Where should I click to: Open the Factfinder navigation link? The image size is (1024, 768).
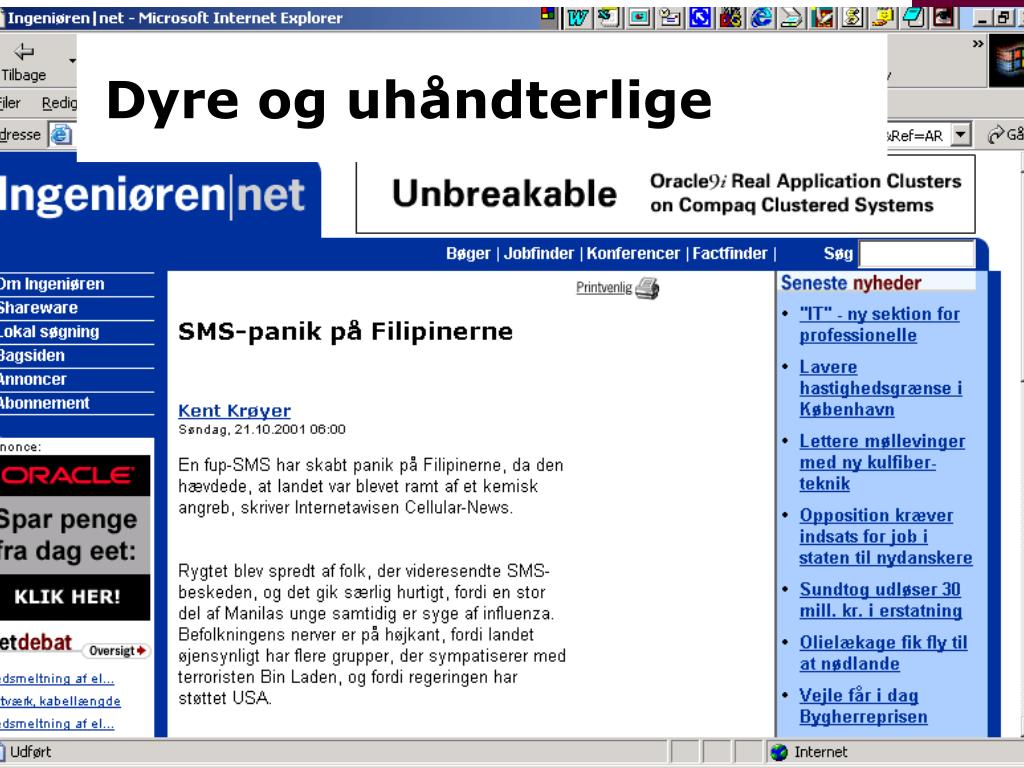pyautogui.click(x=729, y=253)
